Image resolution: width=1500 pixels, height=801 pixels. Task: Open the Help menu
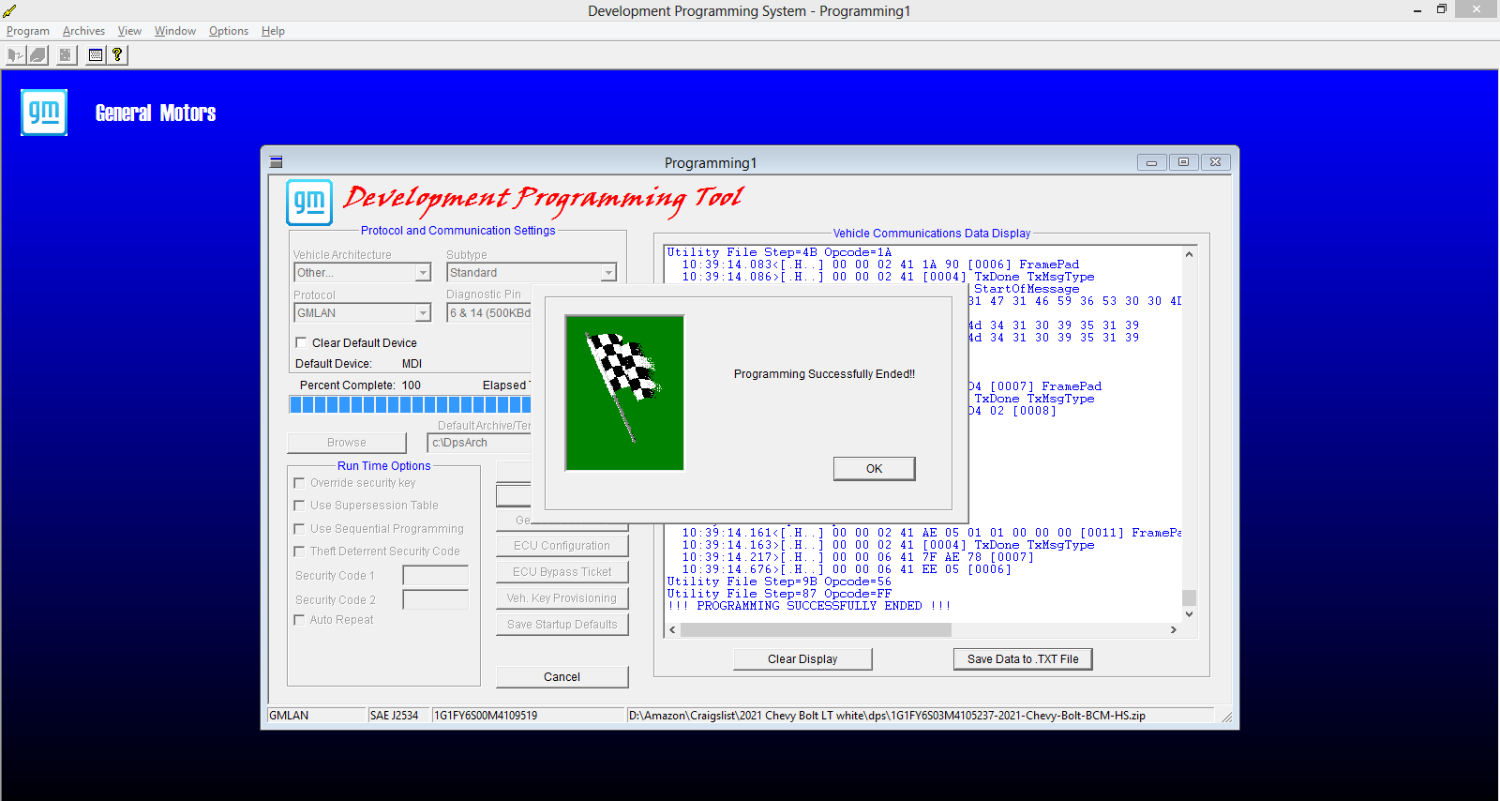pos(273,31)
